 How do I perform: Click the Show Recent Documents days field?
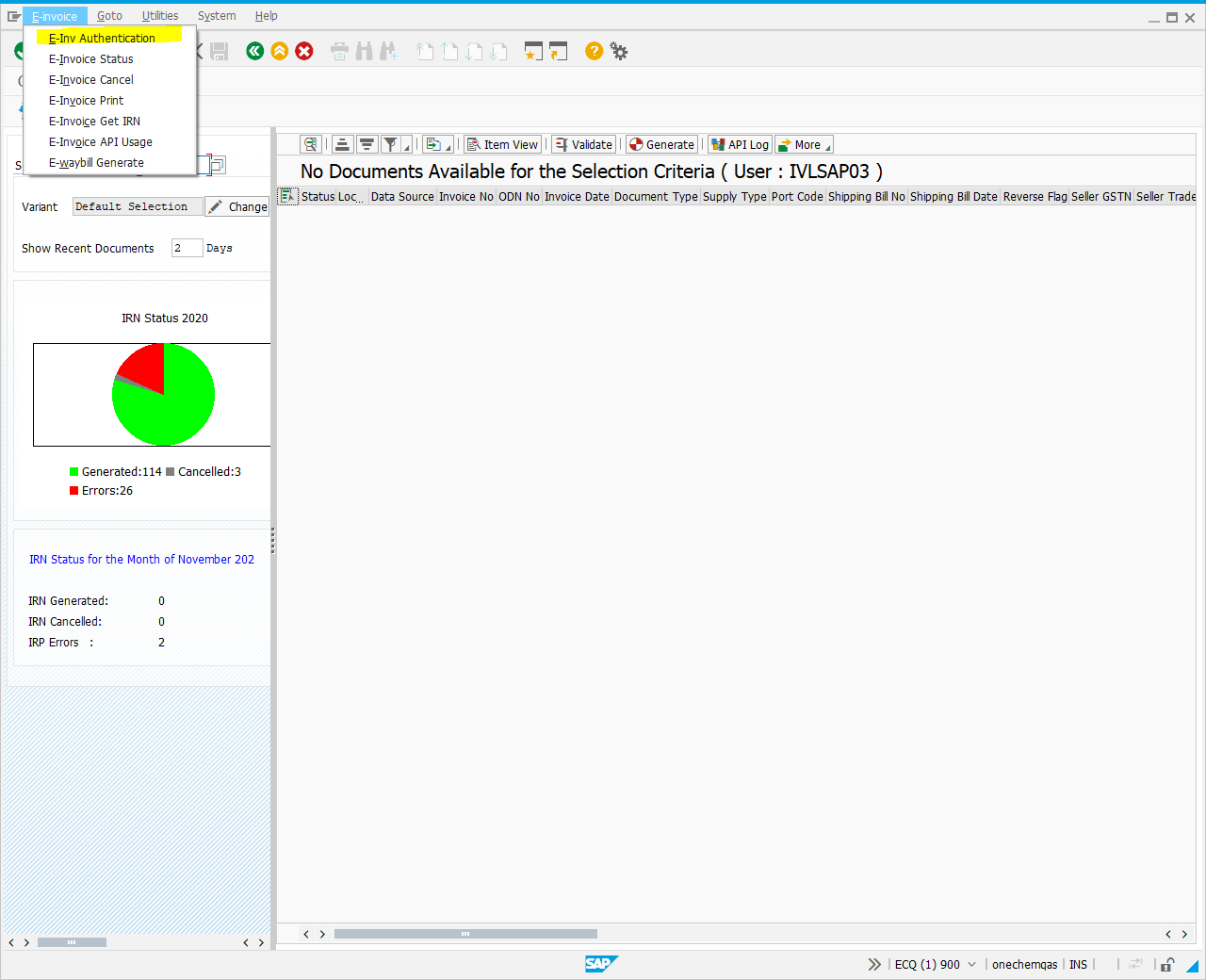click(187, 248)
